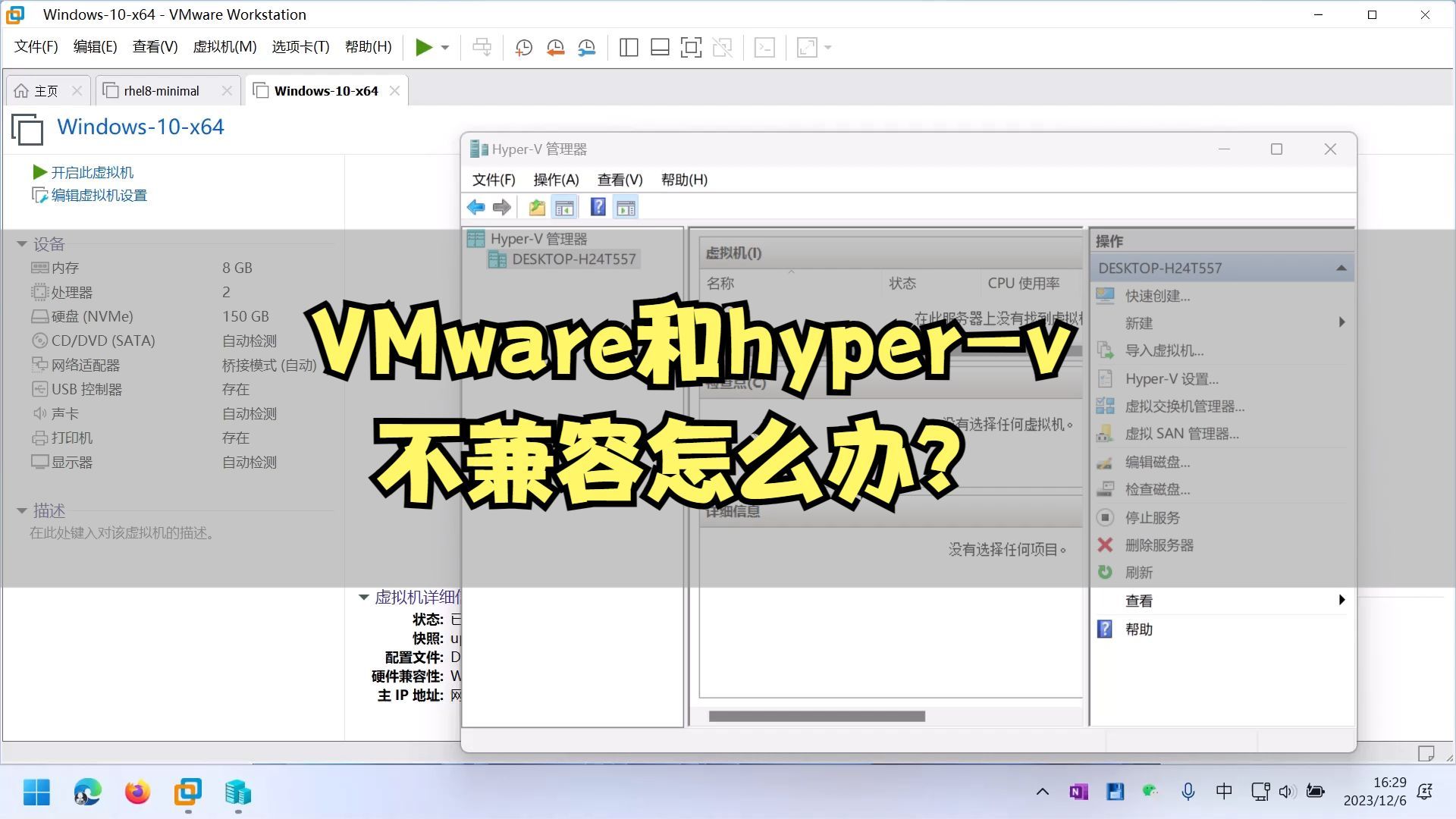Screen dimensions: 1456x819
Task: Close the rhel8-minimal tab
Action: point(227,91)
